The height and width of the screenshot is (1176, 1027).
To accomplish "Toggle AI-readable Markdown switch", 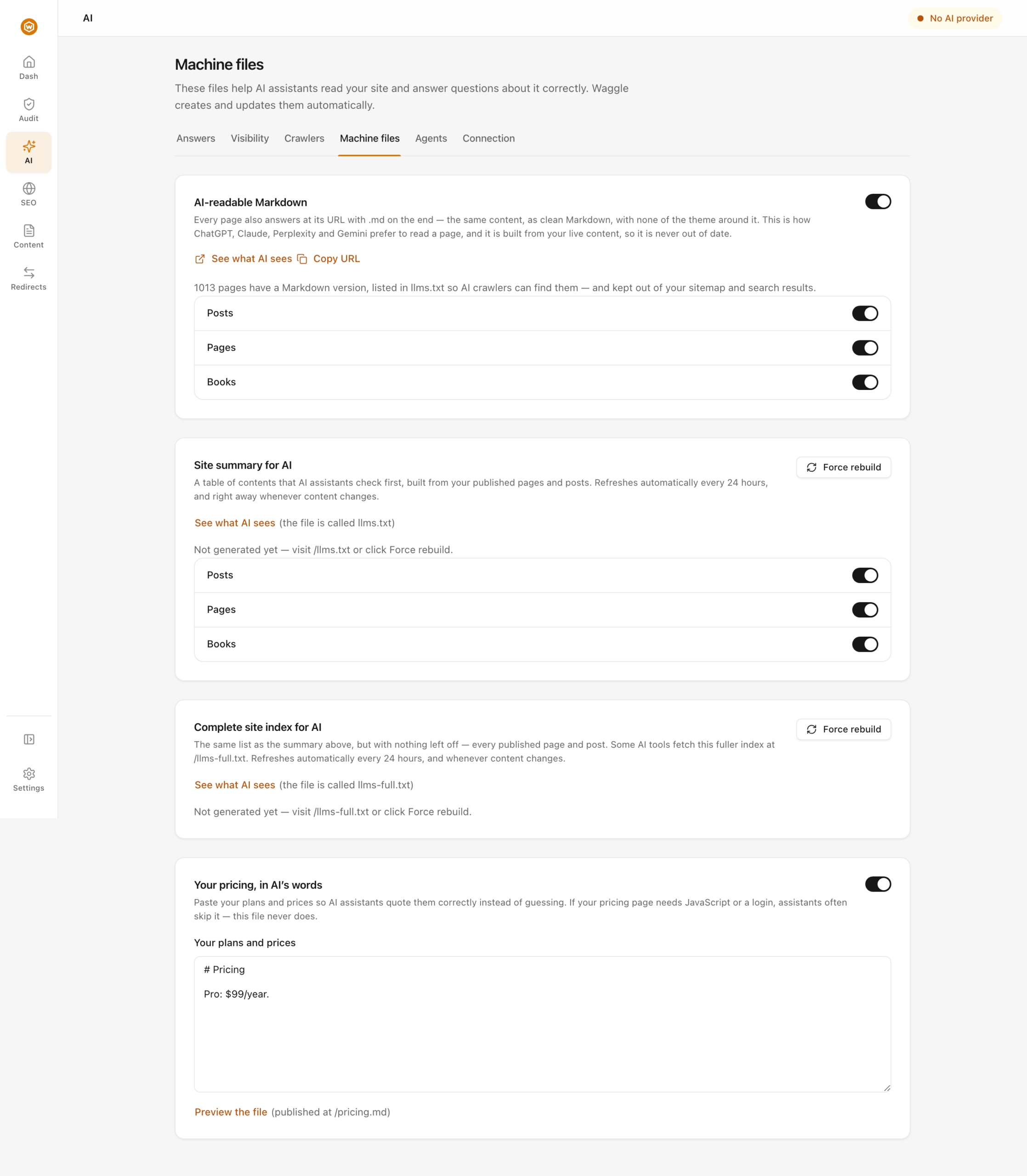I will click(x=877, y=202).
